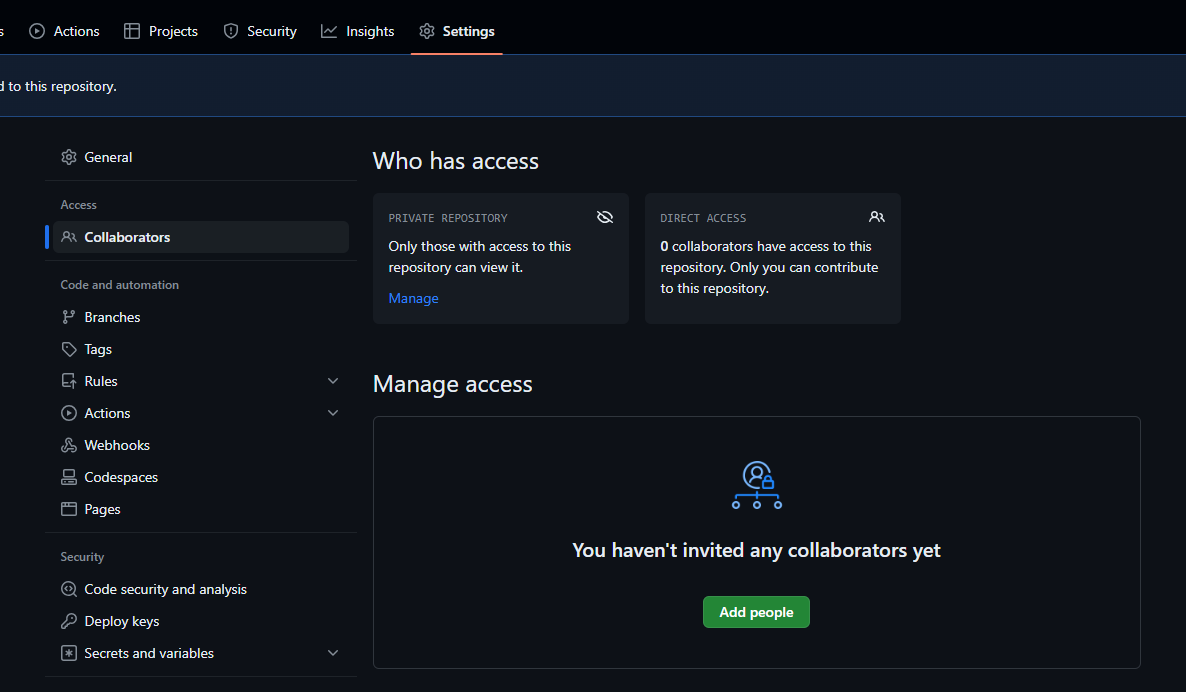Click '0 collaborators have access' description text
1186x692 pixels.
[769, 267]
